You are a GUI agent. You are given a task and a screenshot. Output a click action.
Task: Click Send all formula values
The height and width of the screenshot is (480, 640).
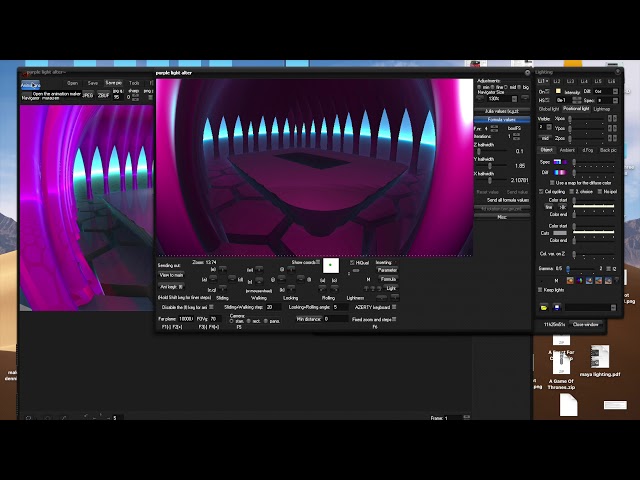coord(507,200)
